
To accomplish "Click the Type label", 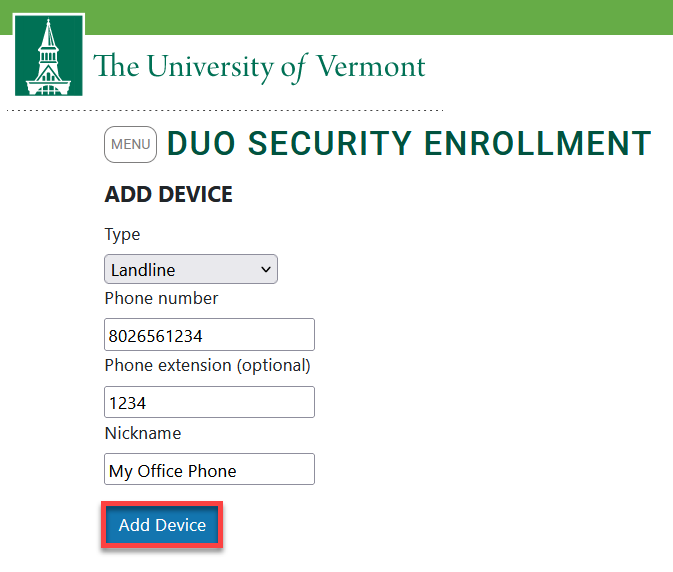I will pos(122,235).
